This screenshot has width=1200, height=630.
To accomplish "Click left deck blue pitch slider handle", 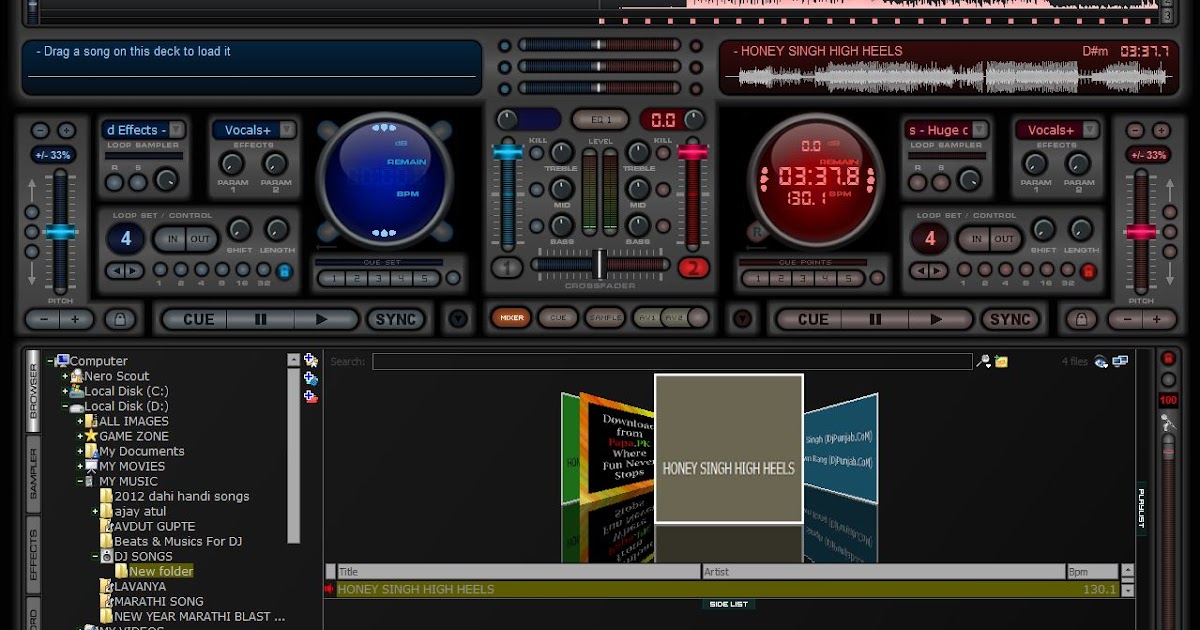I will point(60,232).
